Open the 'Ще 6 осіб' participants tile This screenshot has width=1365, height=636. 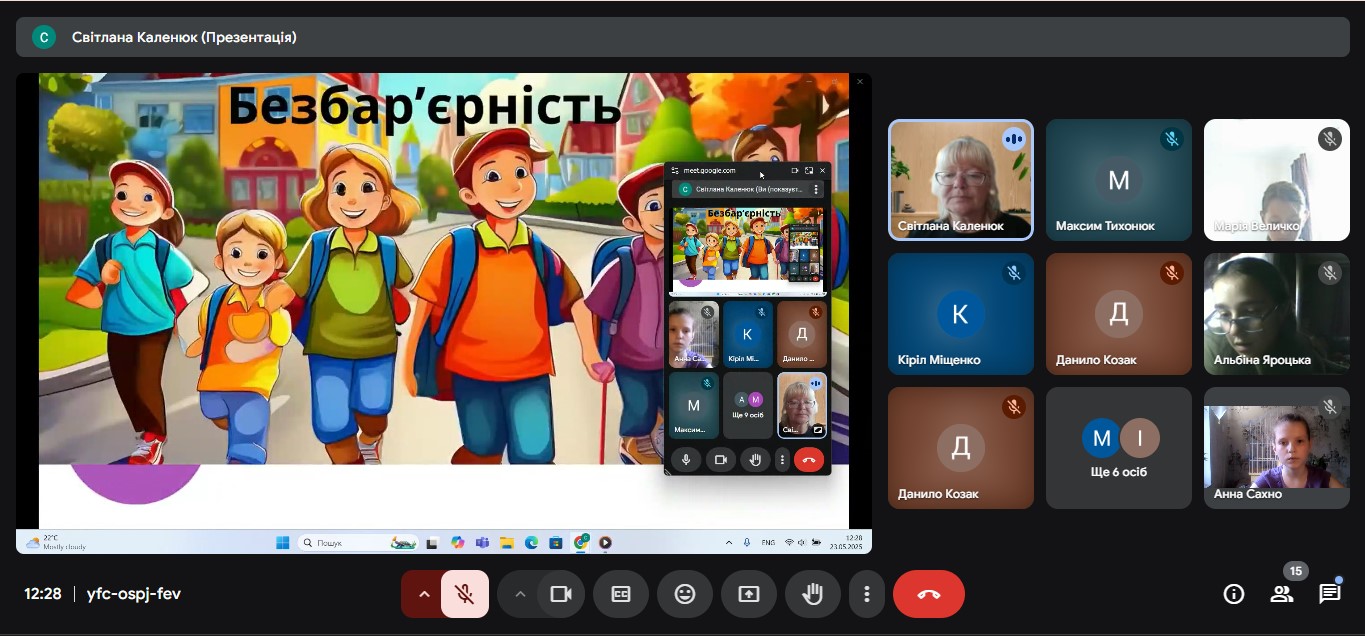point(1118,448)
